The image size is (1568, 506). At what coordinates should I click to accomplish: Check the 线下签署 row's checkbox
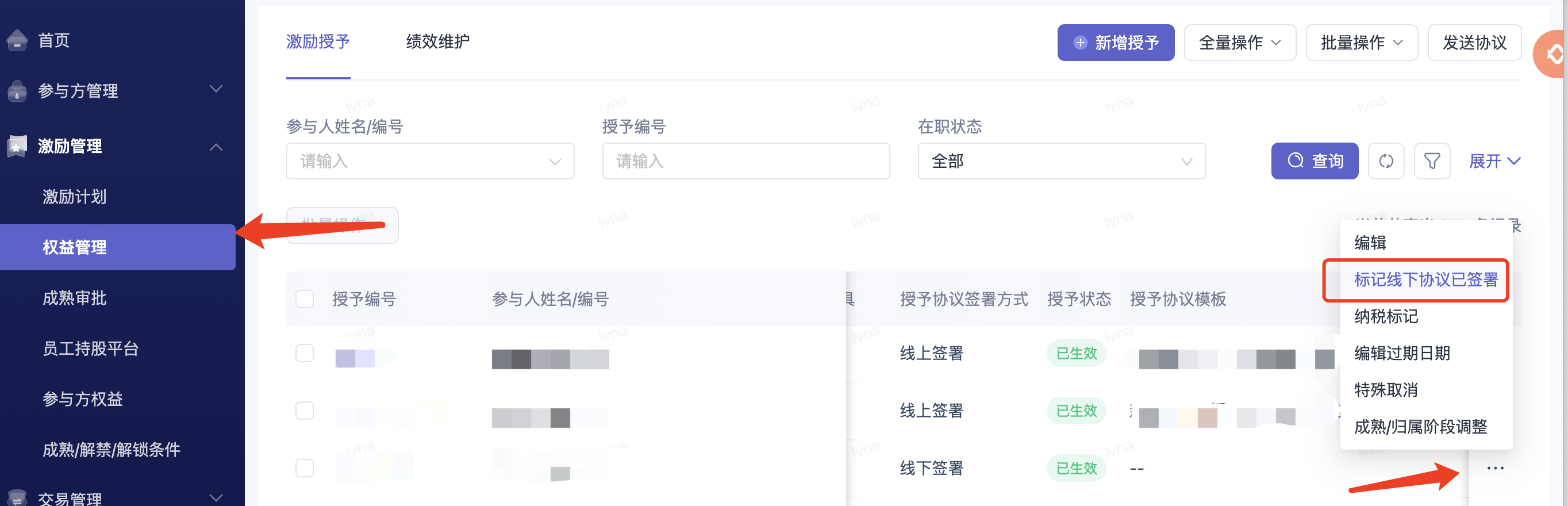point(305,468)
